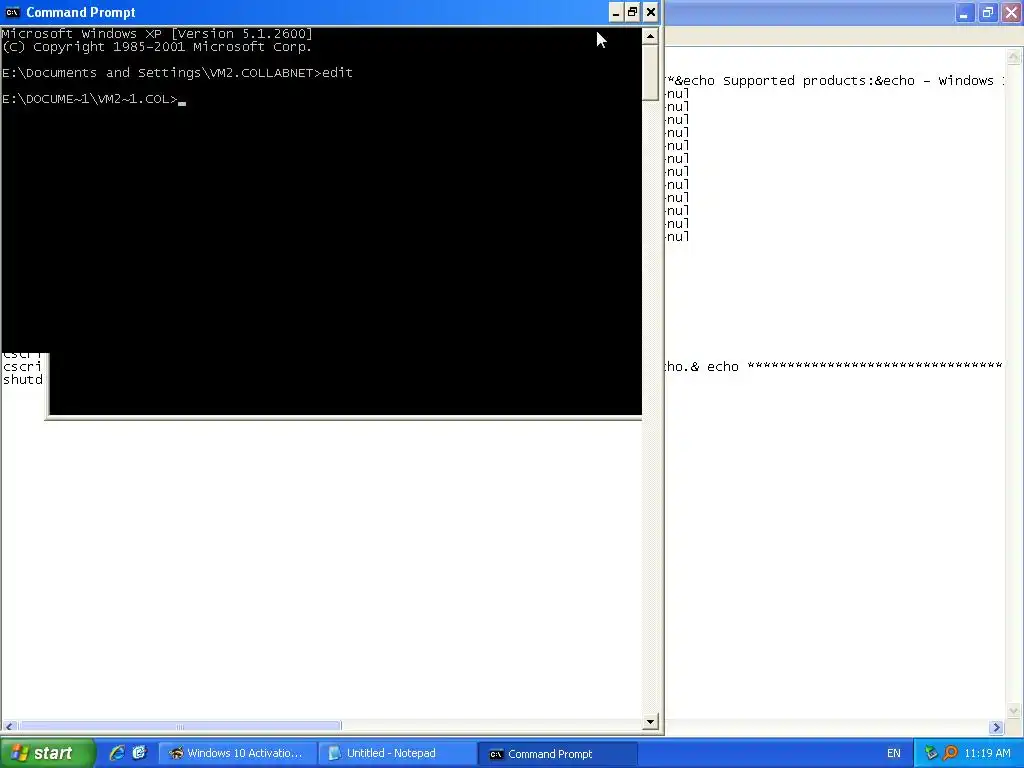Minimize the Command Prompt window
The width and height of the screenshot is (1024, 768).
(x=615, y=12)
